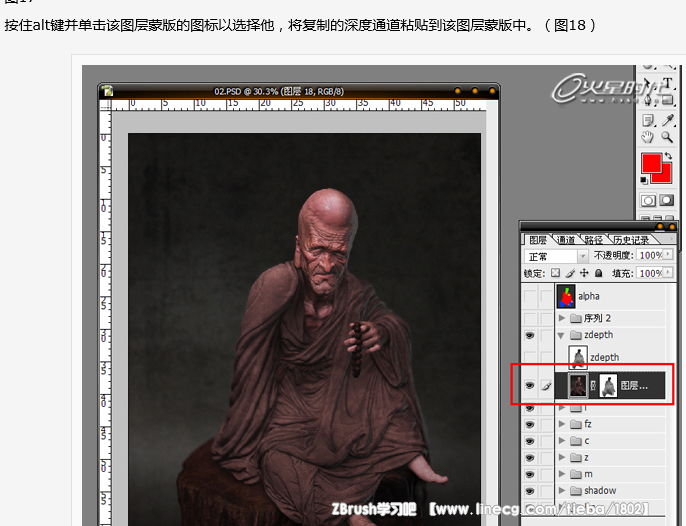Viewport: 686px width, 526px height.
Task: Select the Path Selection arrow tool
Action: 648,83
